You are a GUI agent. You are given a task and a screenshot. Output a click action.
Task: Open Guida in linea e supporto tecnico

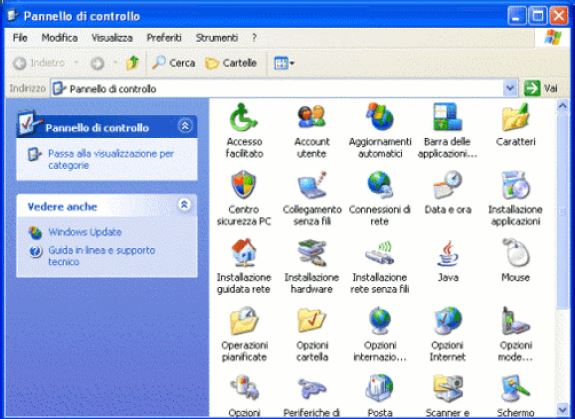click(102, 256)
